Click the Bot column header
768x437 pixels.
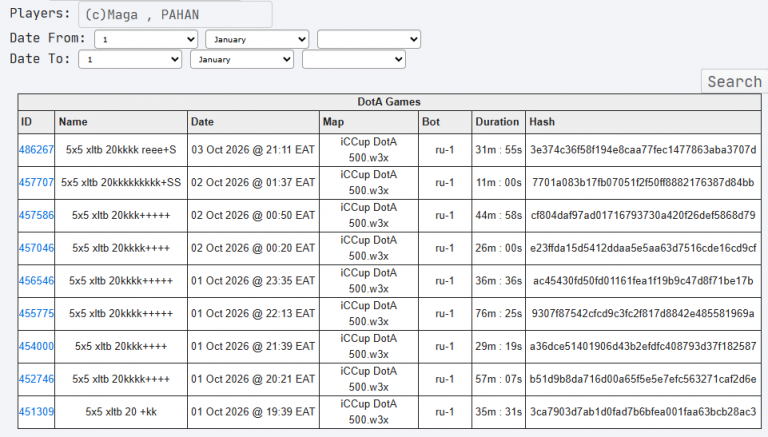pos(445,121)
